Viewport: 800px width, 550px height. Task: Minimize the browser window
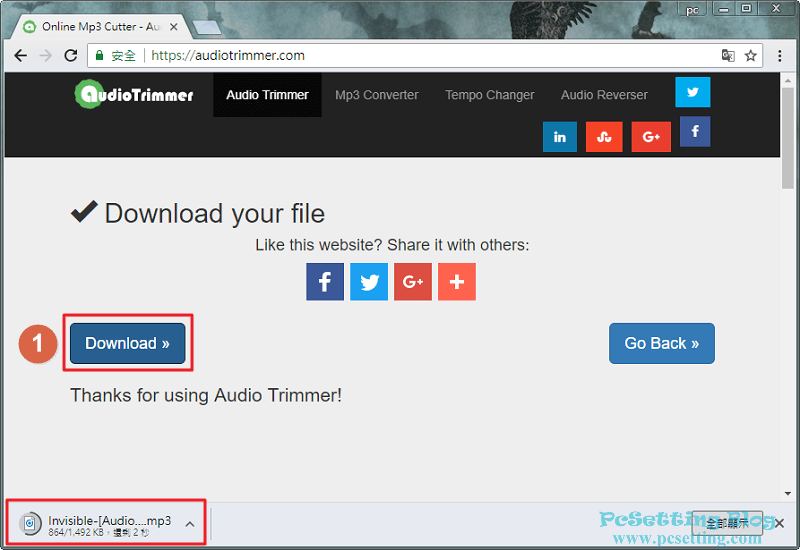tap(723, 9)
